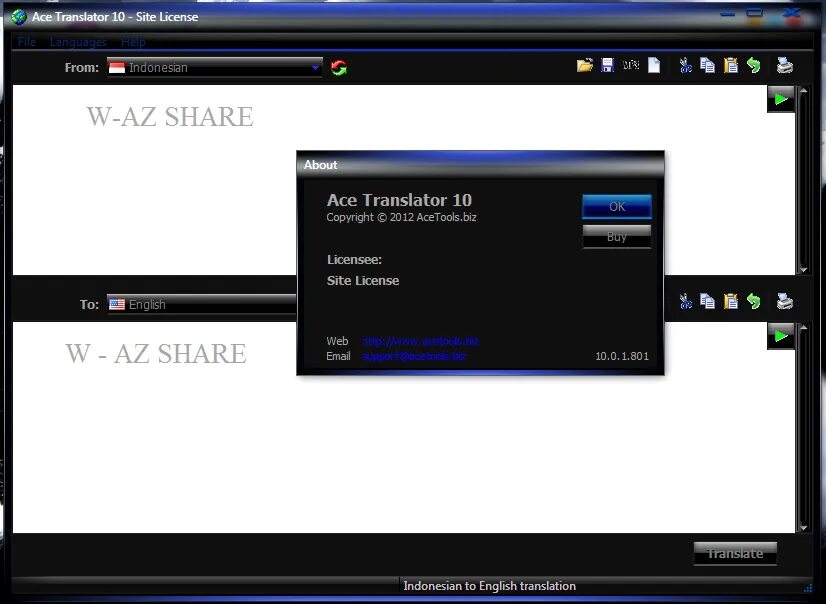Paste into source pane via top clipboard icon
The width and height of the screenshot is (826, 604).
click(731, 66)
